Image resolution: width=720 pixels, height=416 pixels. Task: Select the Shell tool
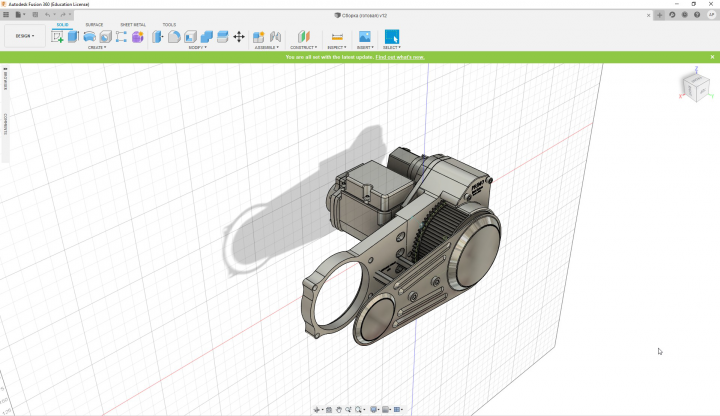(x=191, y=37)
